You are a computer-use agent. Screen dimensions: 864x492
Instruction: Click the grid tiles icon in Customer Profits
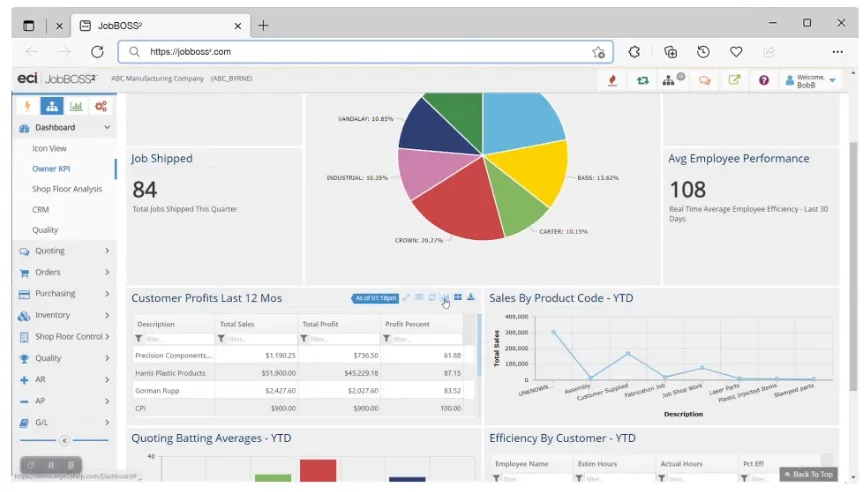[458, 298]
